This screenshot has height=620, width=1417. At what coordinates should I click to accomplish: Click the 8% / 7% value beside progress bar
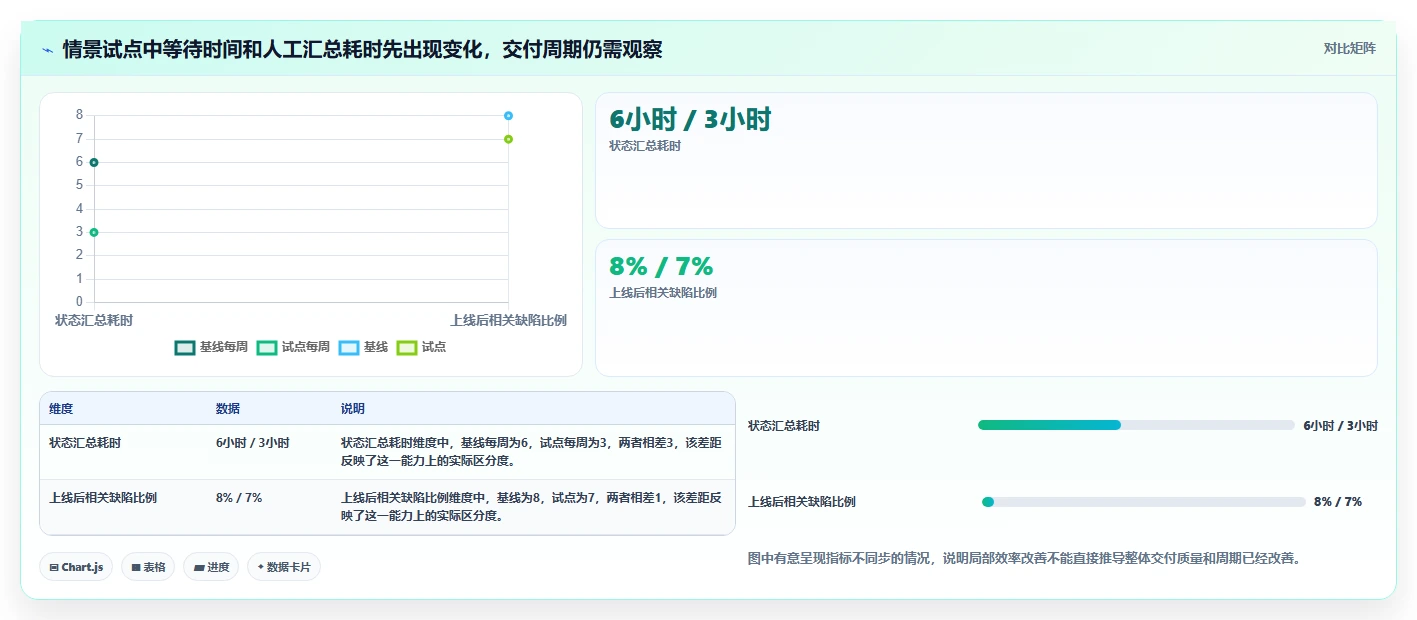coord(1338,502)
